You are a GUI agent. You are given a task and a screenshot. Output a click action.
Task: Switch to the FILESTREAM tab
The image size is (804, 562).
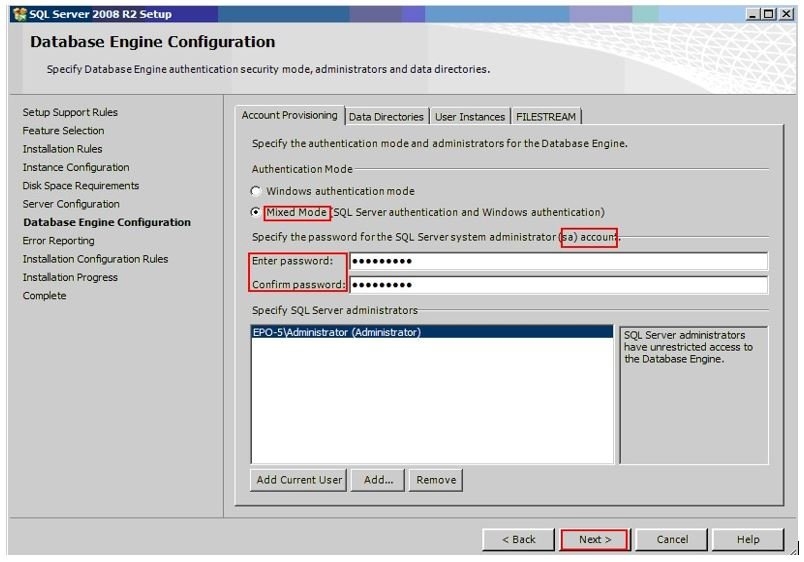546,117
